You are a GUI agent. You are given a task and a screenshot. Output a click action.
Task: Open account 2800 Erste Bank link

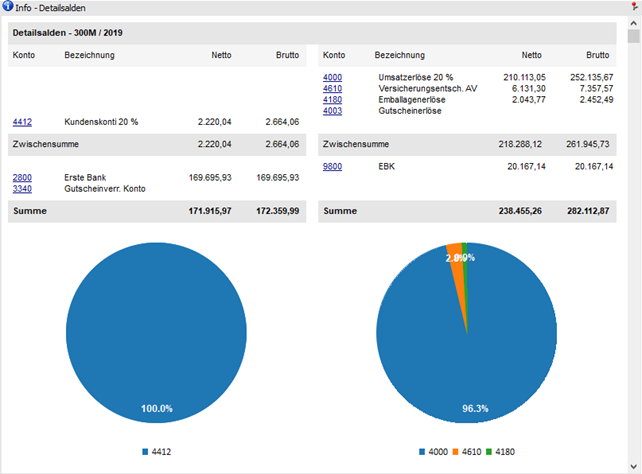[x=22, y=177]
